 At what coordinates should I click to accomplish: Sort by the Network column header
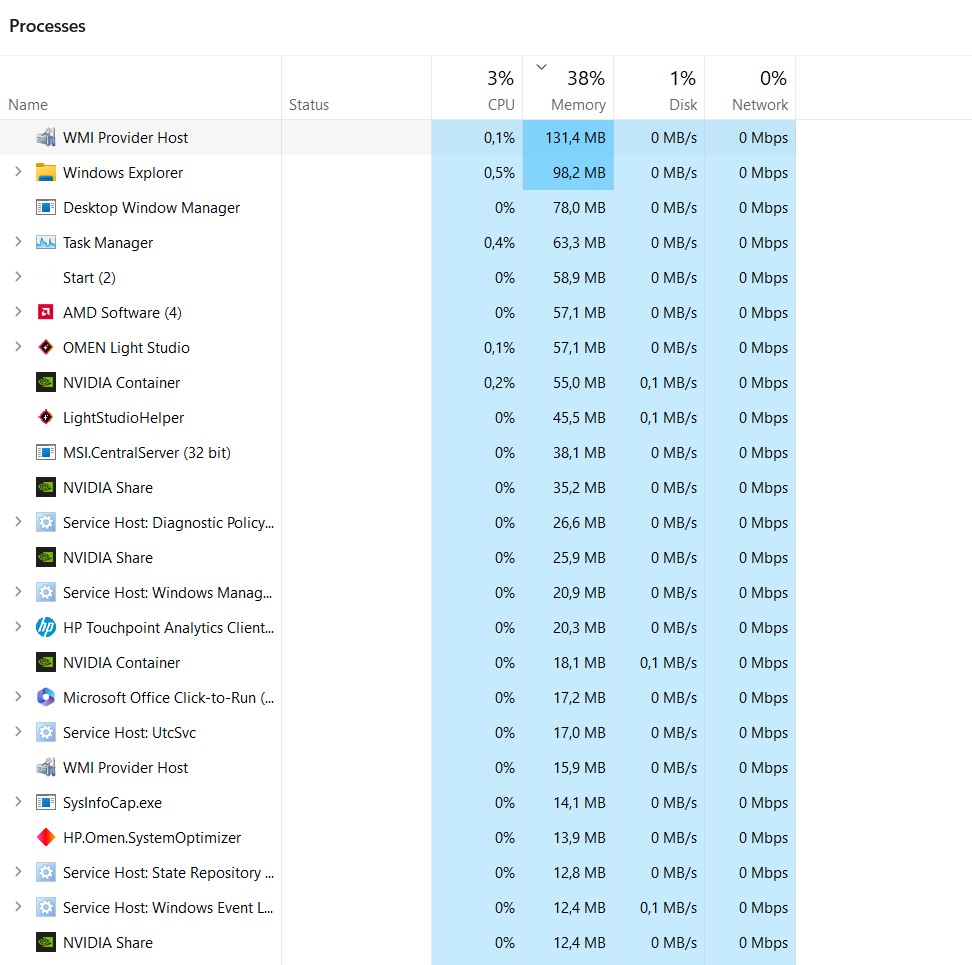(759, 104)
